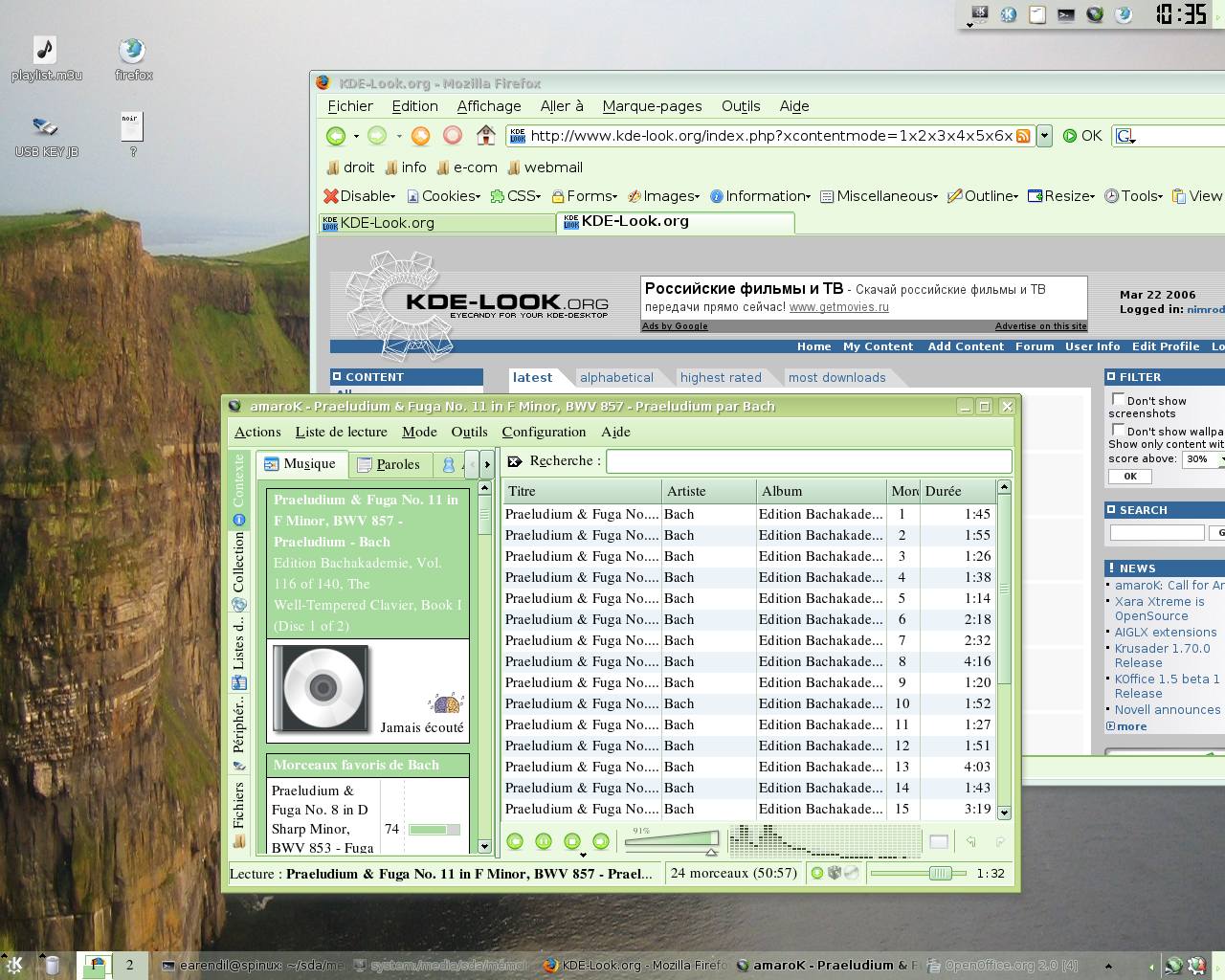Click the Firefox Forward arrow button
The image size is (1225, 980).
(378, 136)
